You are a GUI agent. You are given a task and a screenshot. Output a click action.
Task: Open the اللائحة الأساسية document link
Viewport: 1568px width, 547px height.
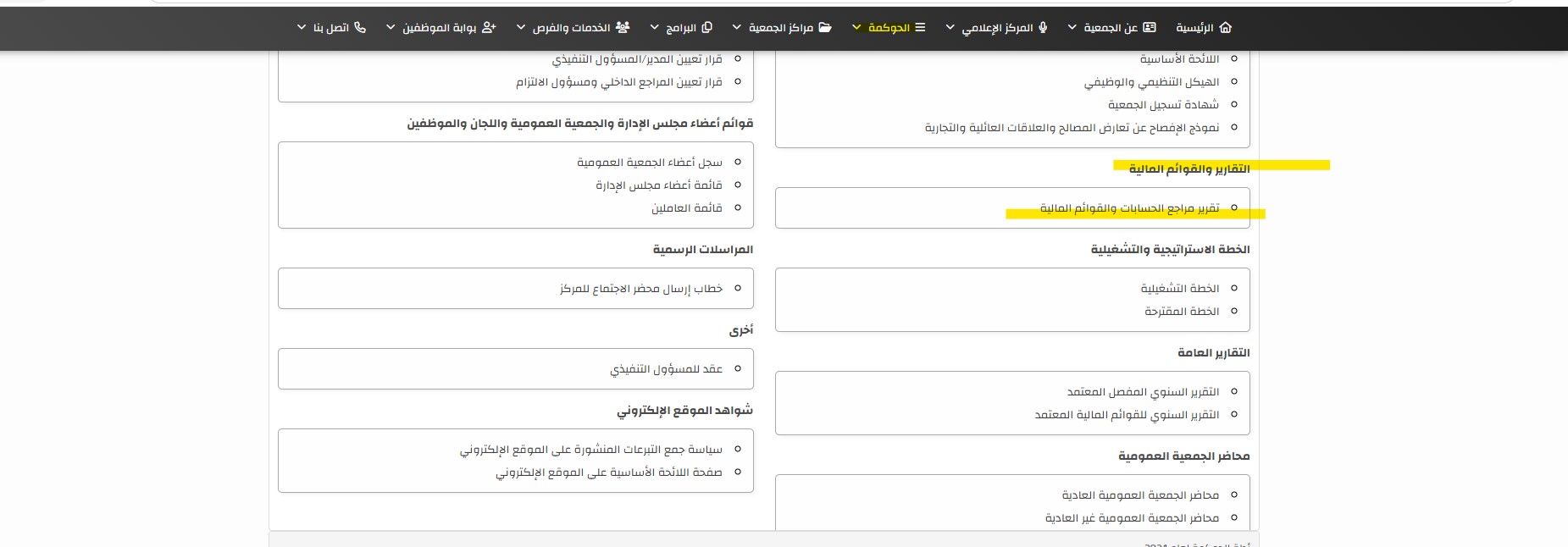[x=1179, y=59]
